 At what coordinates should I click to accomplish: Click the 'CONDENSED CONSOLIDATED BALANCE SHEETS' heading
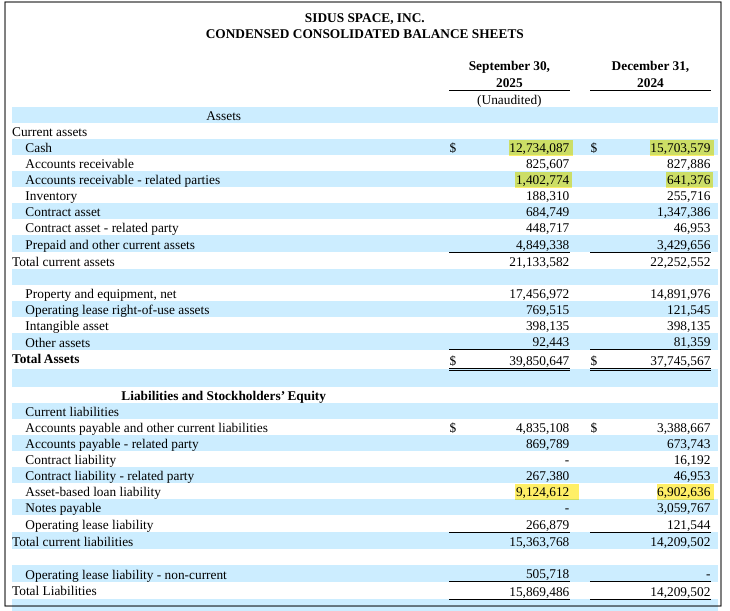click(x=365, y=34)
